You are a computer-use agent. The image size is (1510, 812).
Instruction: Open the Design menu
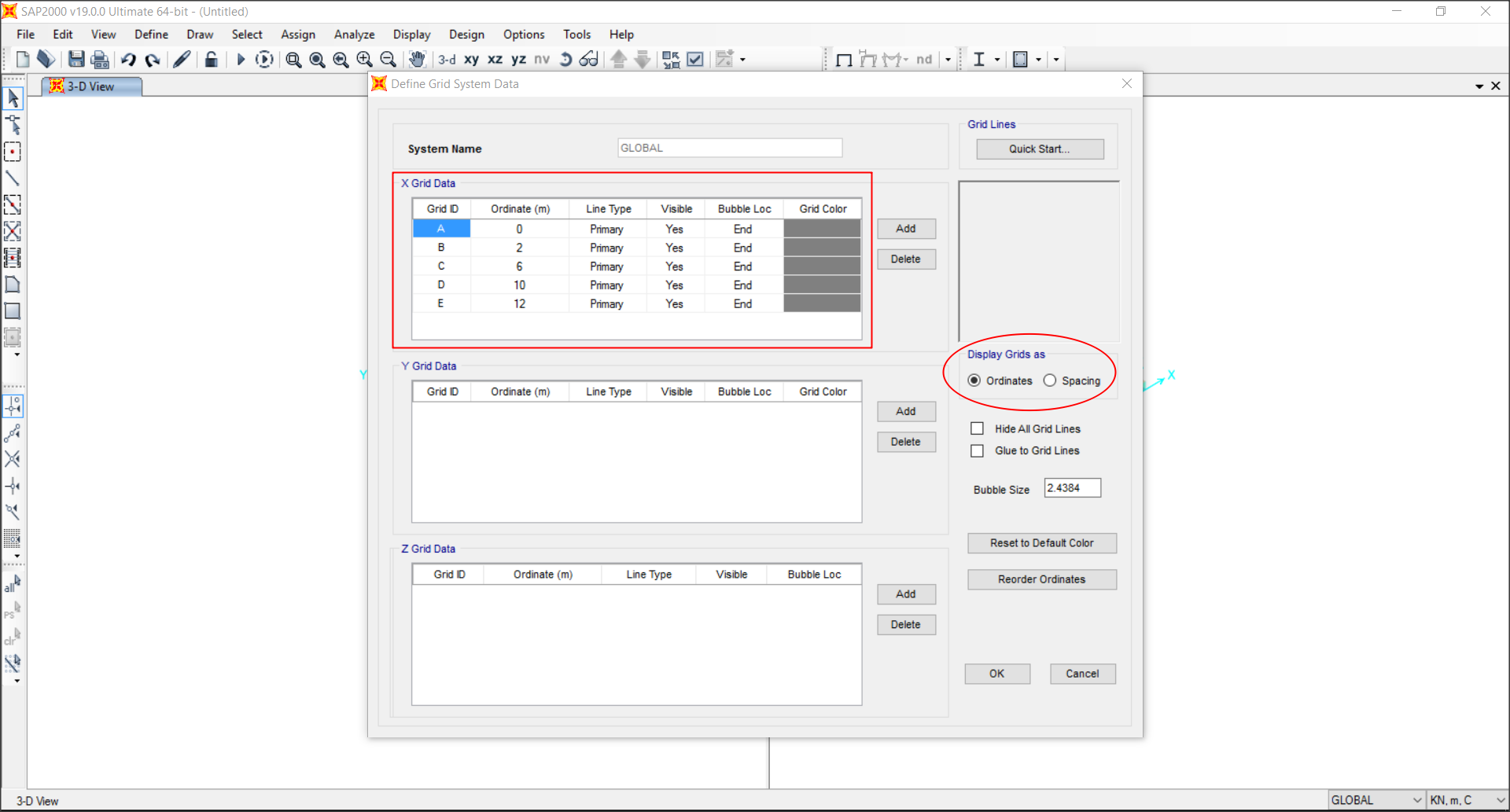[466, 35]
